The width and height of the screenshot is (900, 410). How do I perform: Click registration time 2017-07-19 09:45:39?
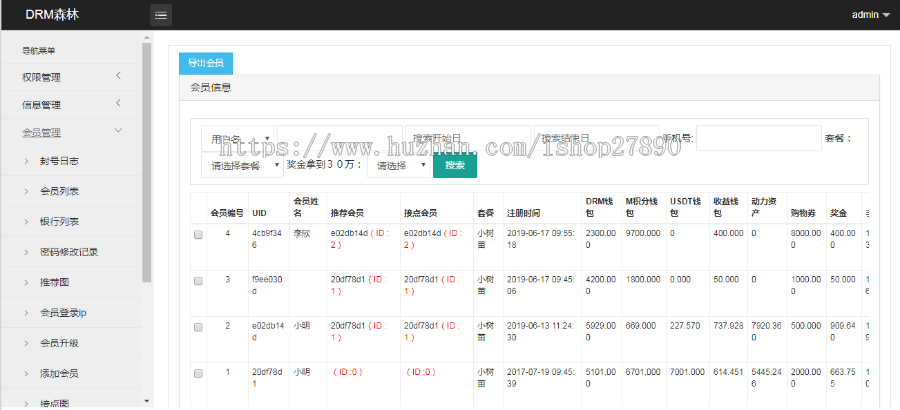pos(541,377)
